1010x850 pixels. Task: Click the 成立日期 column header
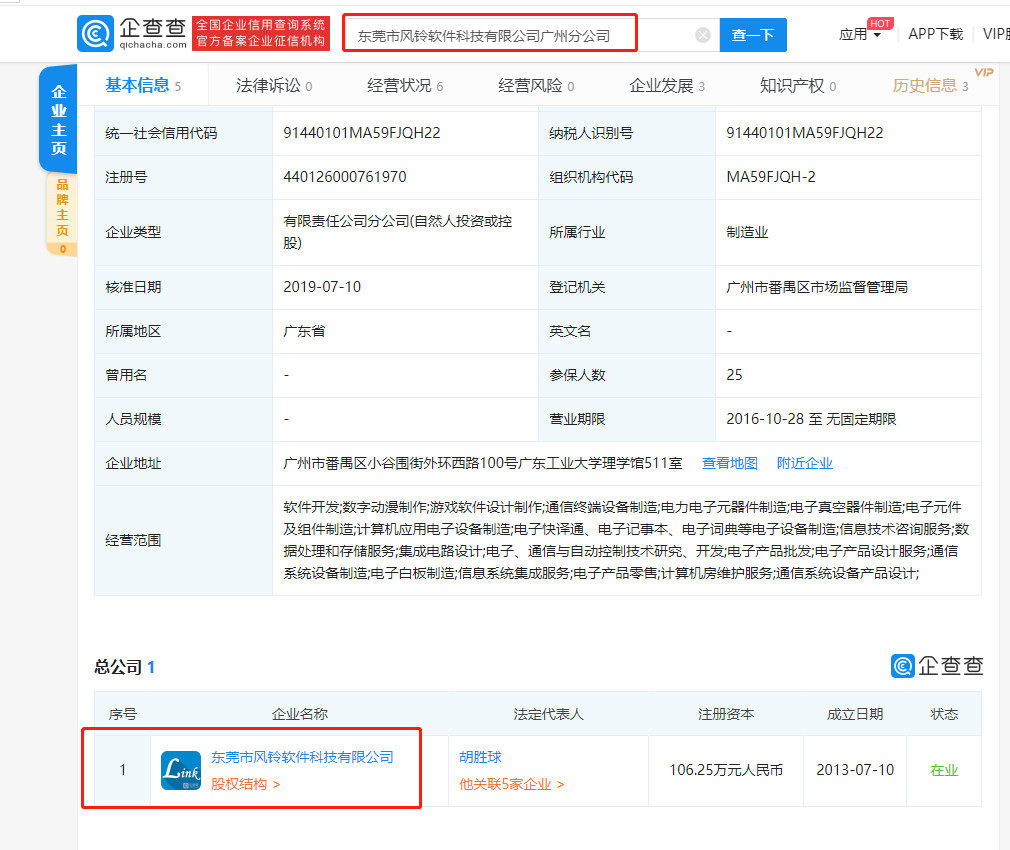(855, 713)
